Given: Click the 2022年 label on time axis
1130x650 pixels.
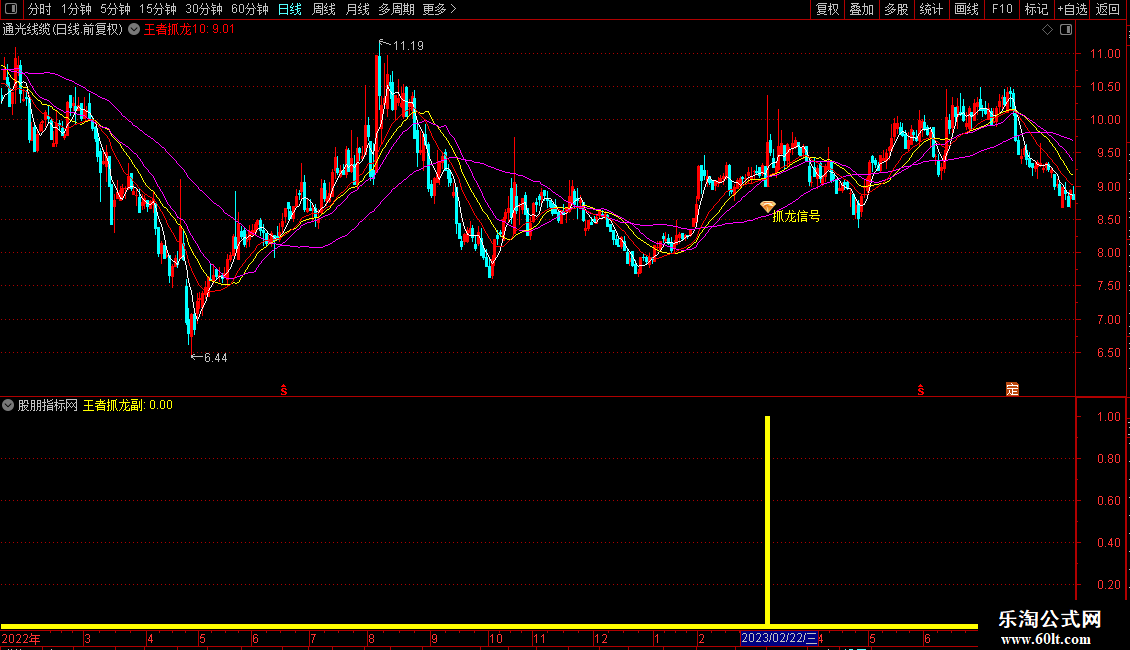Looking at the screenshot, I should (x=21, y=638).
